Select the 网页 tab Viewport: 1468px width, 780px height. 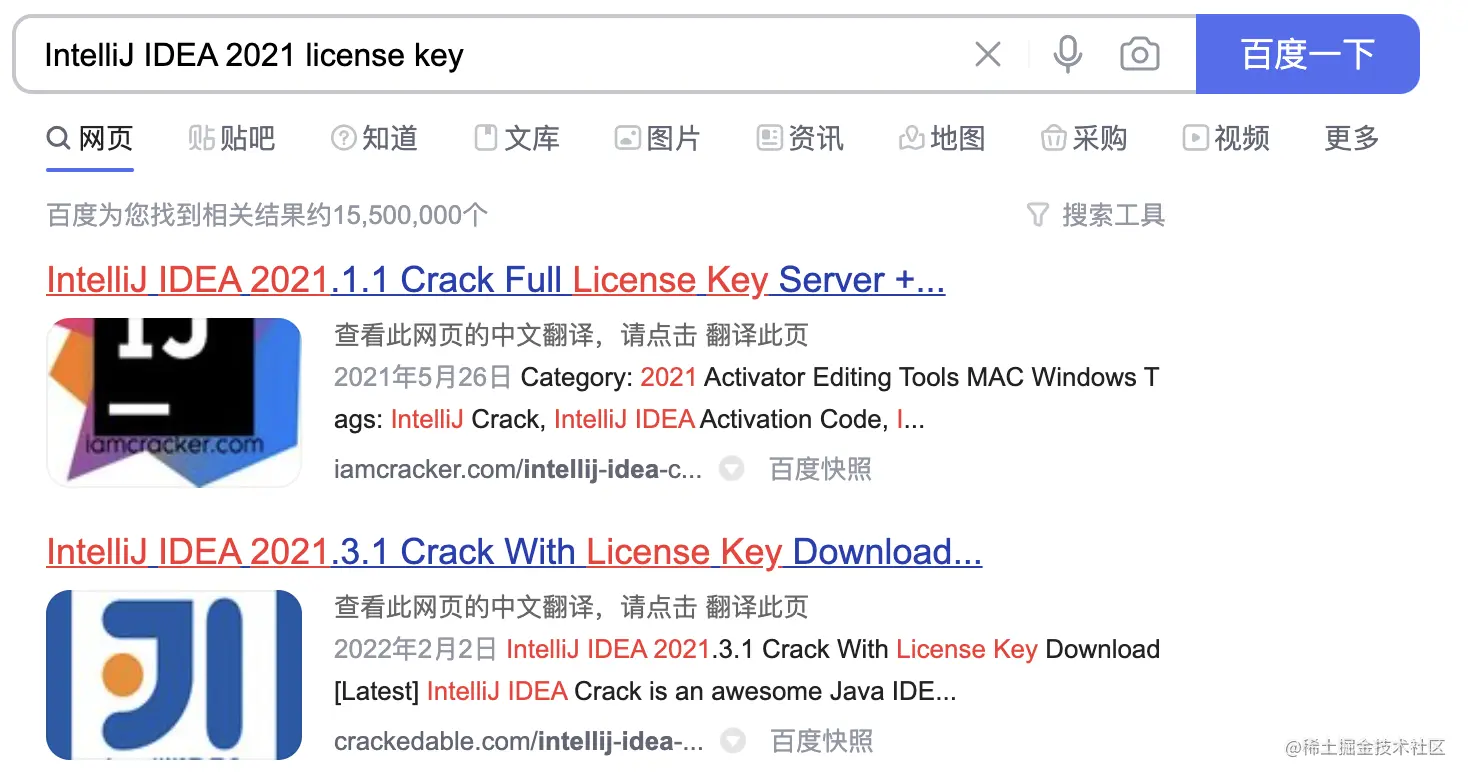click(x=90, y=138)
